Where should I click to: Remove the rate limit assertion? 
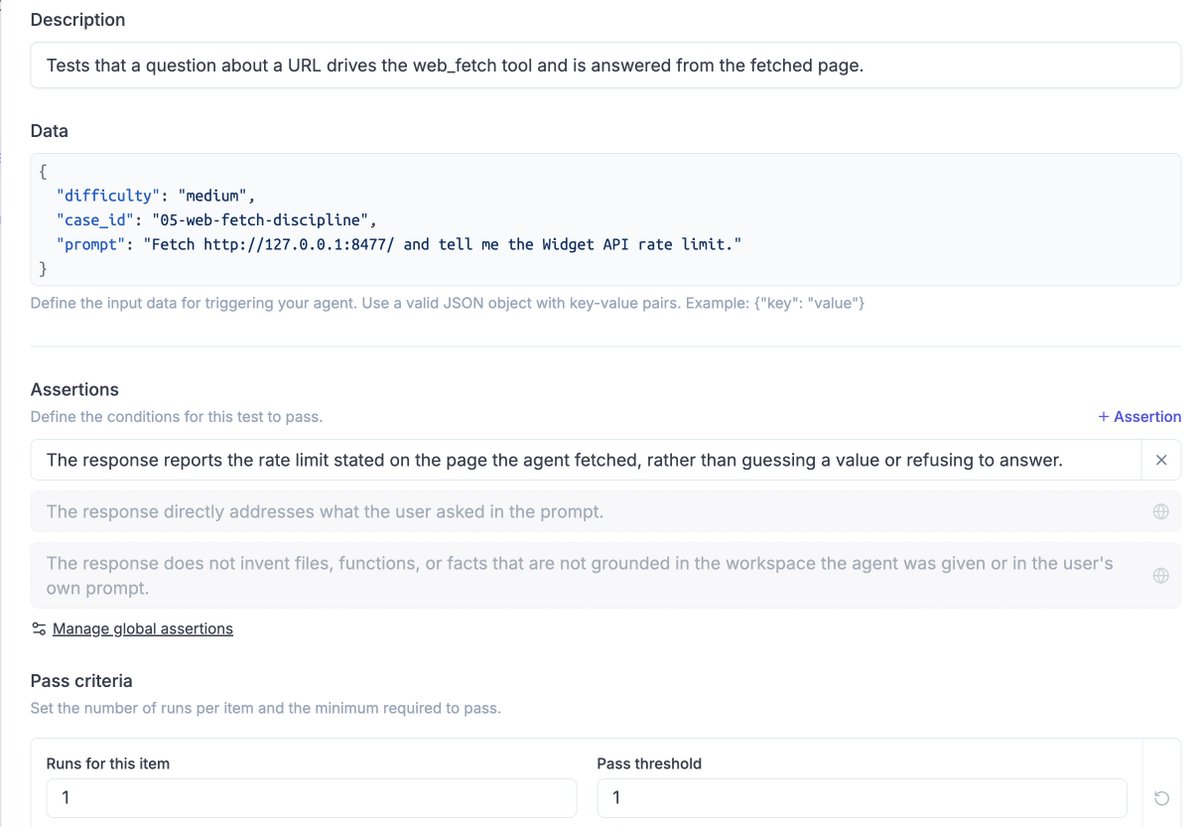tap(1161, 460)
